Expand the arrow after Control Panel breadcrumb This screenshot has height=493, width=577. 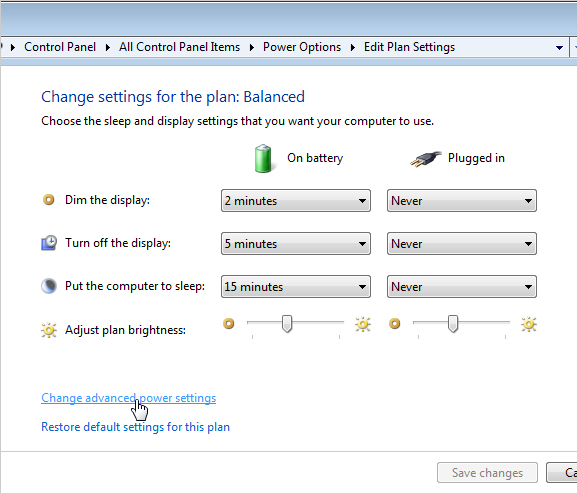pyautogui.click(x=108, y=47)
